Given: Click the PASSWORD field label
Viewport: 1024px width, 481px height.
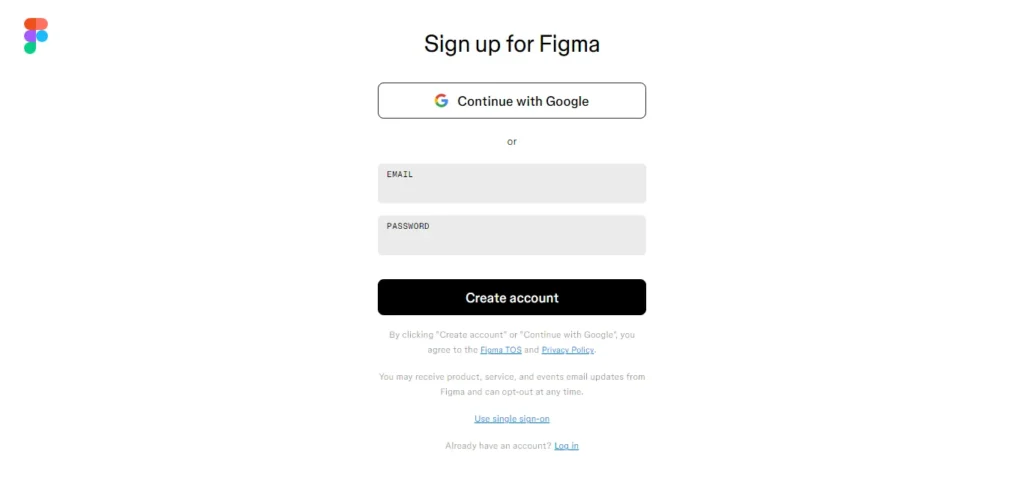Looking at the screenshot, I should click(408, 226).
